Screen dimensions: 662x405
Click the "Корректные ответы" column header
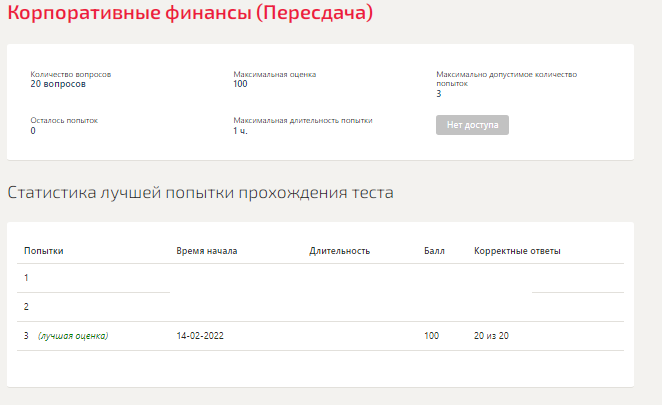tap(517, 250)
